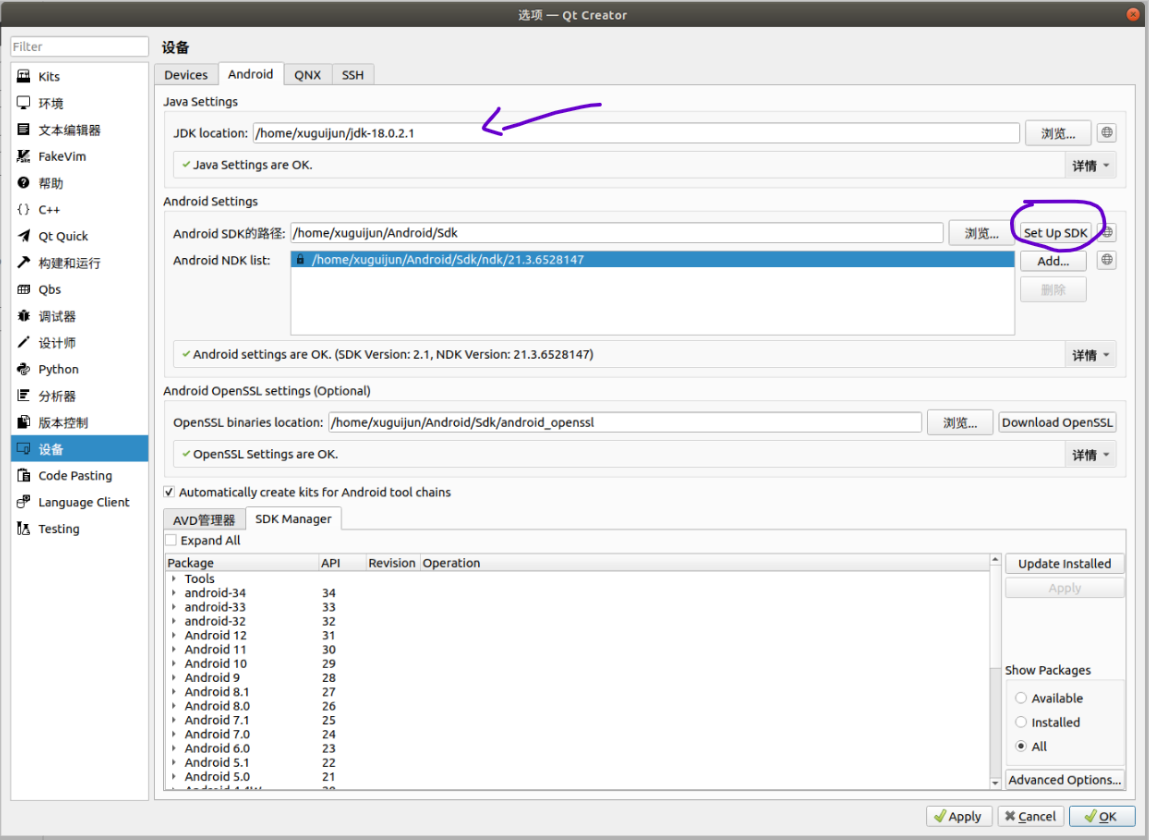
Task: Open the 详情 dropdown under Java Settings
Action: tap(1090, 165)
